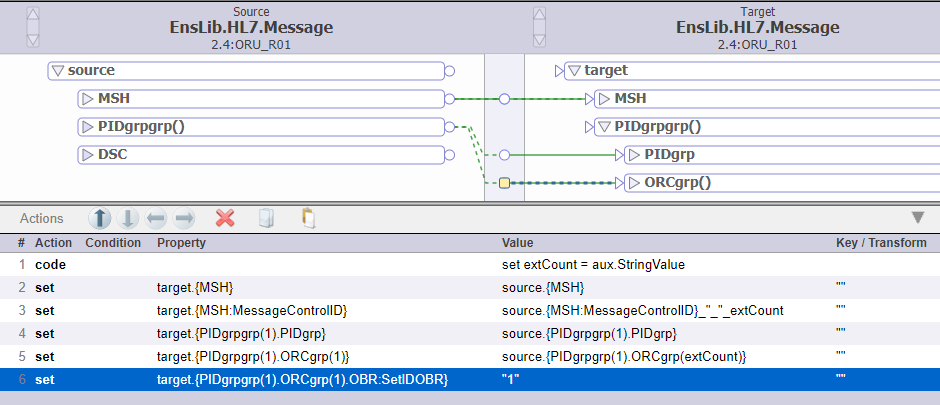Click the move action up arrow
940x405 pixels.
click(x=100, y=218)
